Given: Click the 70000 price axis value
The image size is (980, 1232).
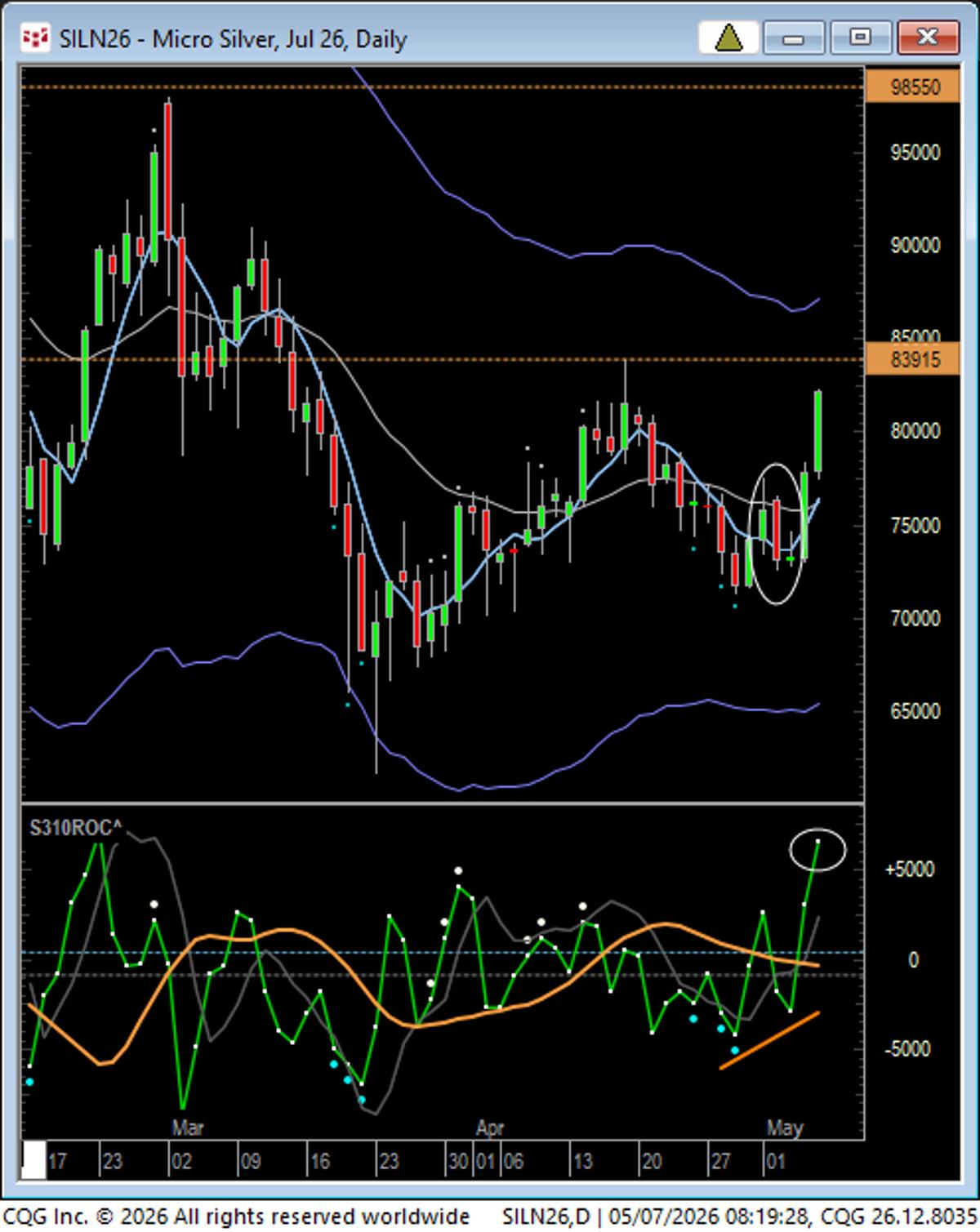Looking at the screenshot, I should click(915, 619).
